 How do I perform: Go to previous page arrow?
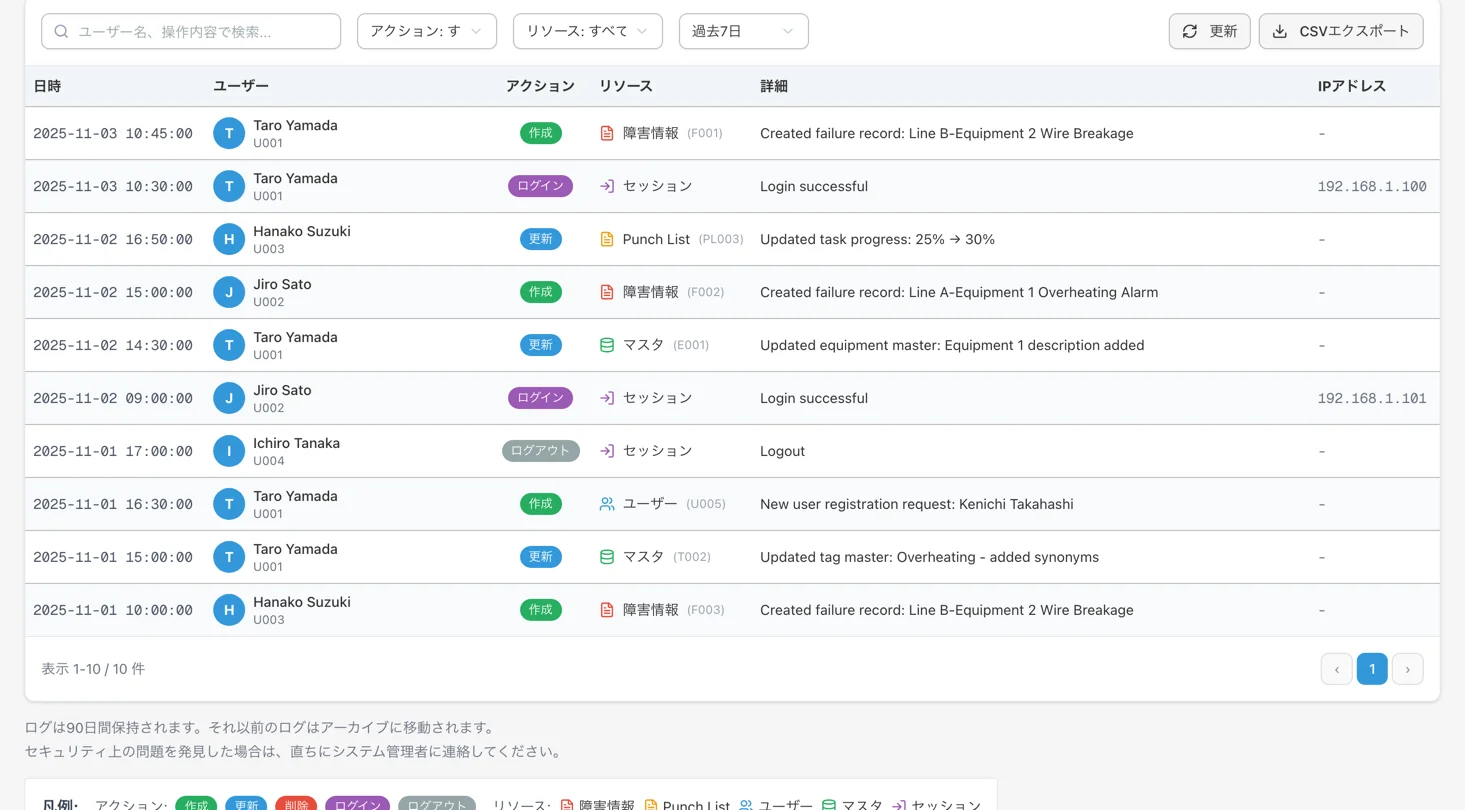(x=1336, y=669)
